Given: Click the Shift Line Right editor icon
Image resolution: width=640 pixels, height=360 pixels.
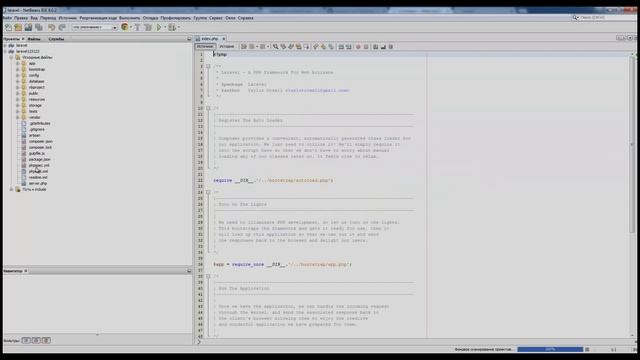Looking at the screenshot, I should [x=349, y=47].
